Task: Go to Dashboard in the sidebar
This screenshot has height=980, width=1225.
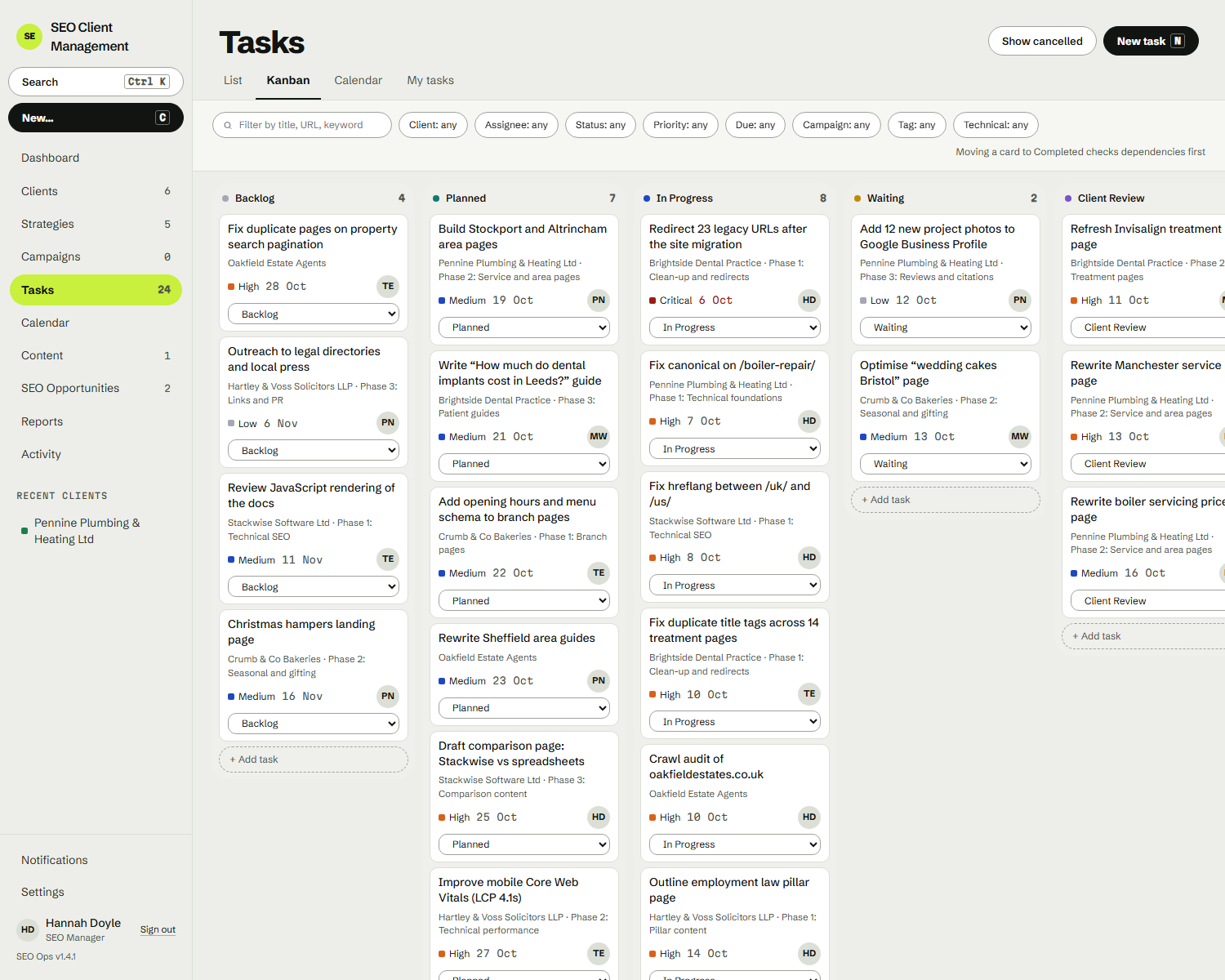Action: (96, 158)
